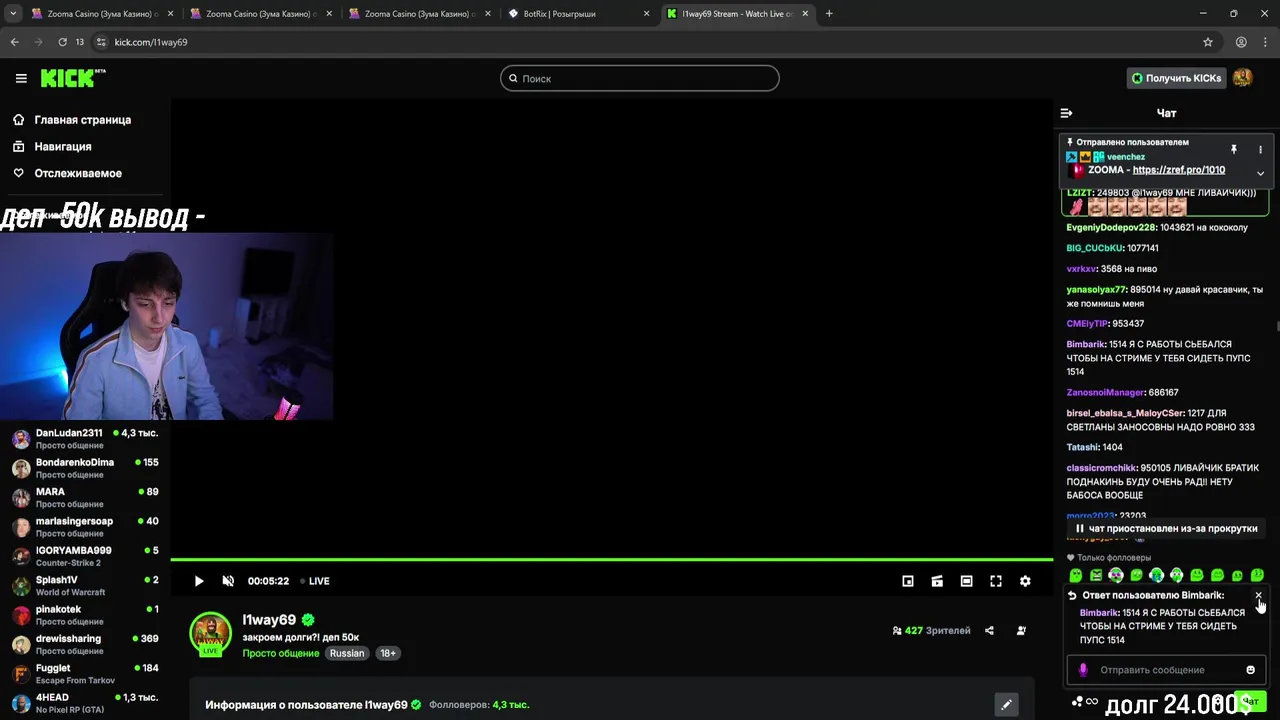Unpin the pinned chat message
Image resolution: width=1280 pixels, height=720 pixels.
coord(1234,149)
